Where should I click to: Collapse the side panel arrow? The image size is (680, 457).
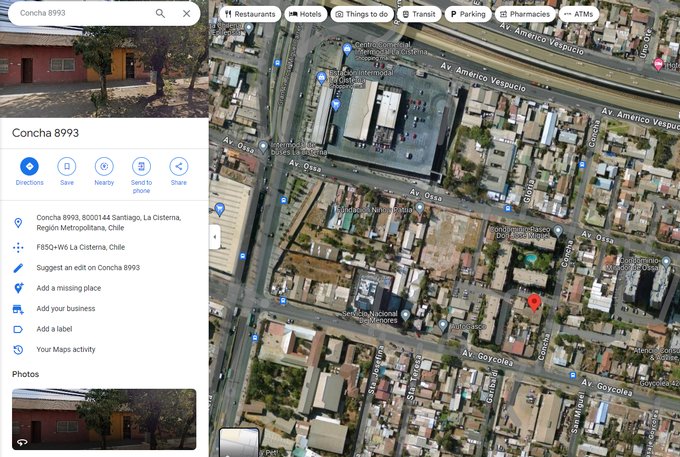pos(214,237)
